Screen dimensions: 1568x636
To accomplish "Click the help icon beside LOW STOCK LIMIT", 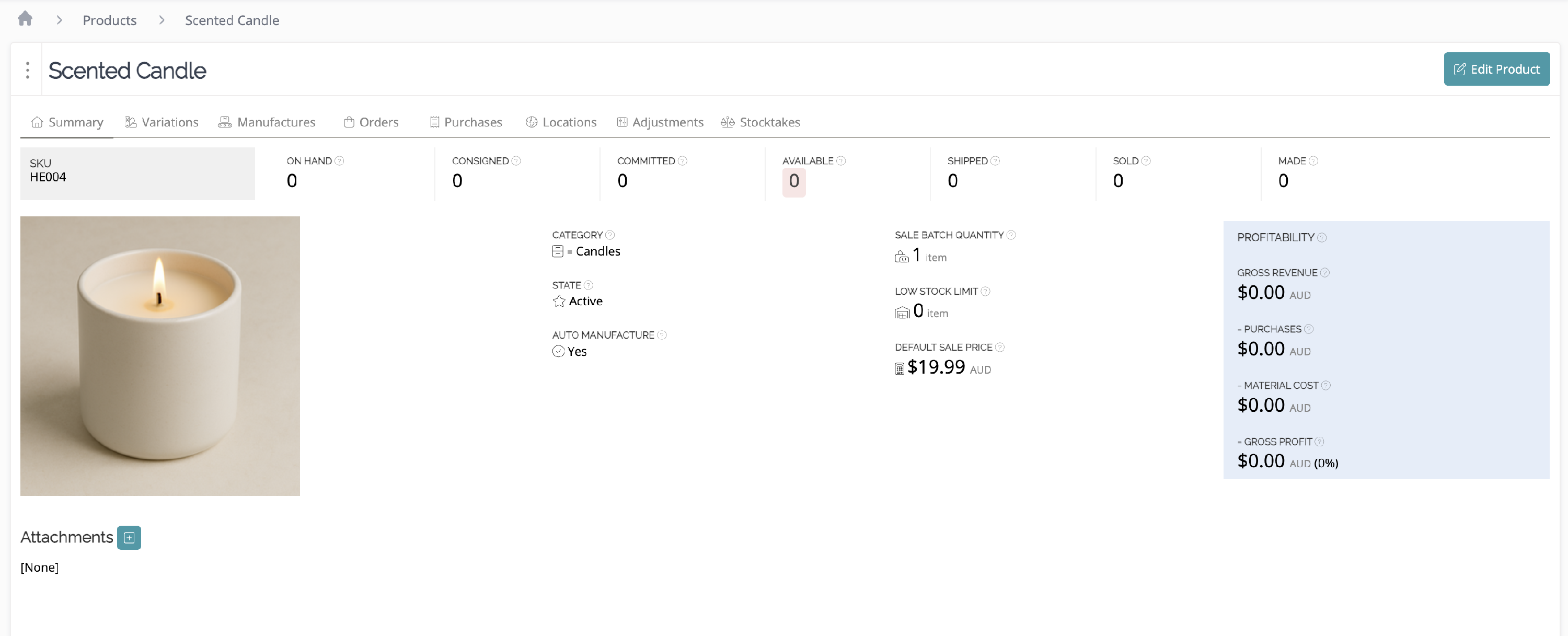I will pyautogui.click(x=985, y=291).
